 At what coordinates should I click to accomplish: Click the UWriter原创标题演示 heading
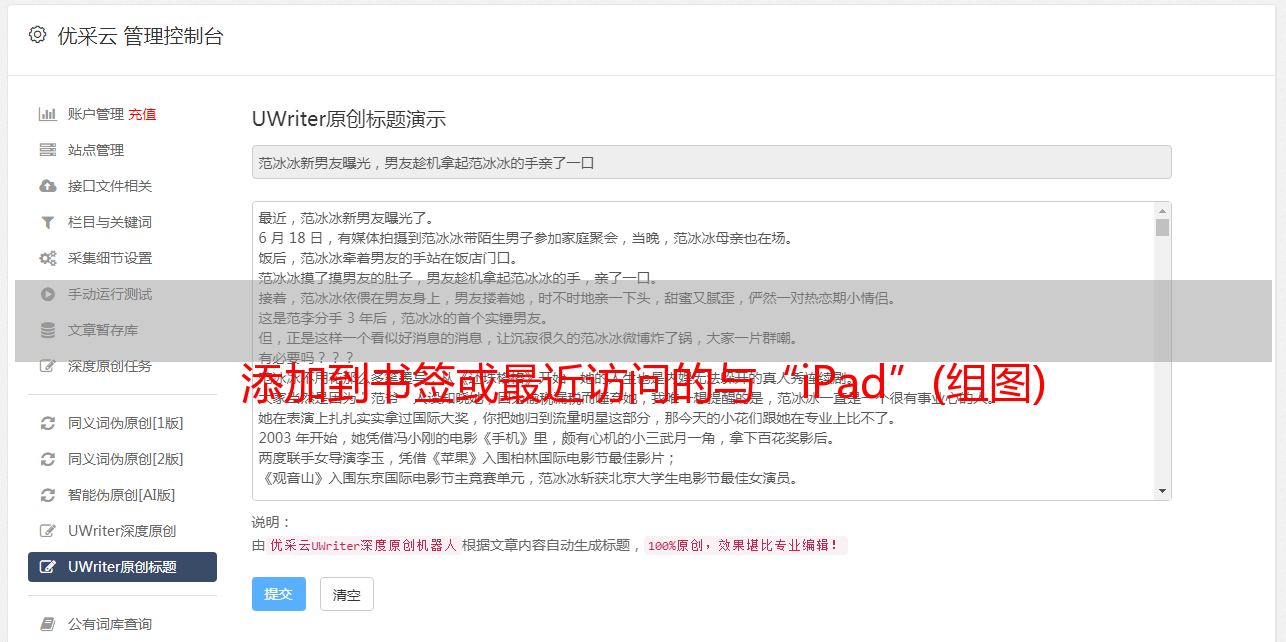pos(349,119)
